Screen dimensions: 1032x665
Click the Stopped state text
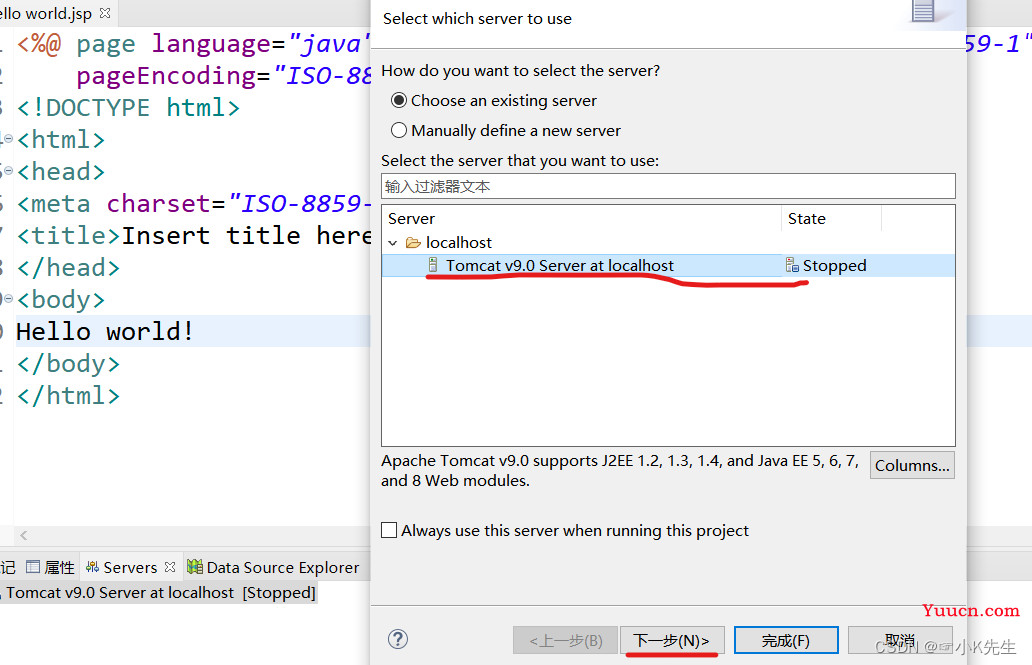pos(835,265)
